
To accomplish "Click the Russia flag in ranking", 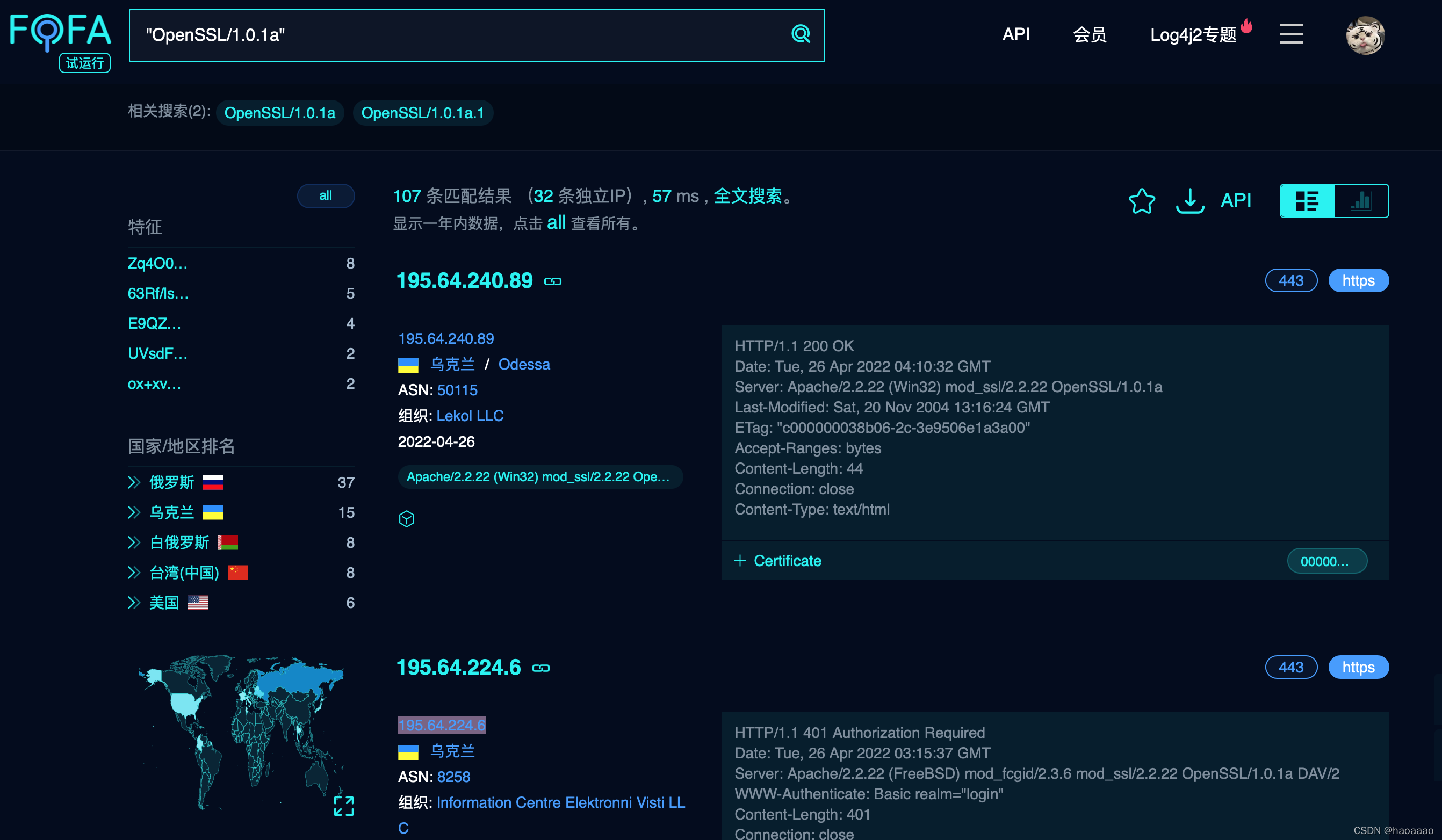I will (213, 482).
